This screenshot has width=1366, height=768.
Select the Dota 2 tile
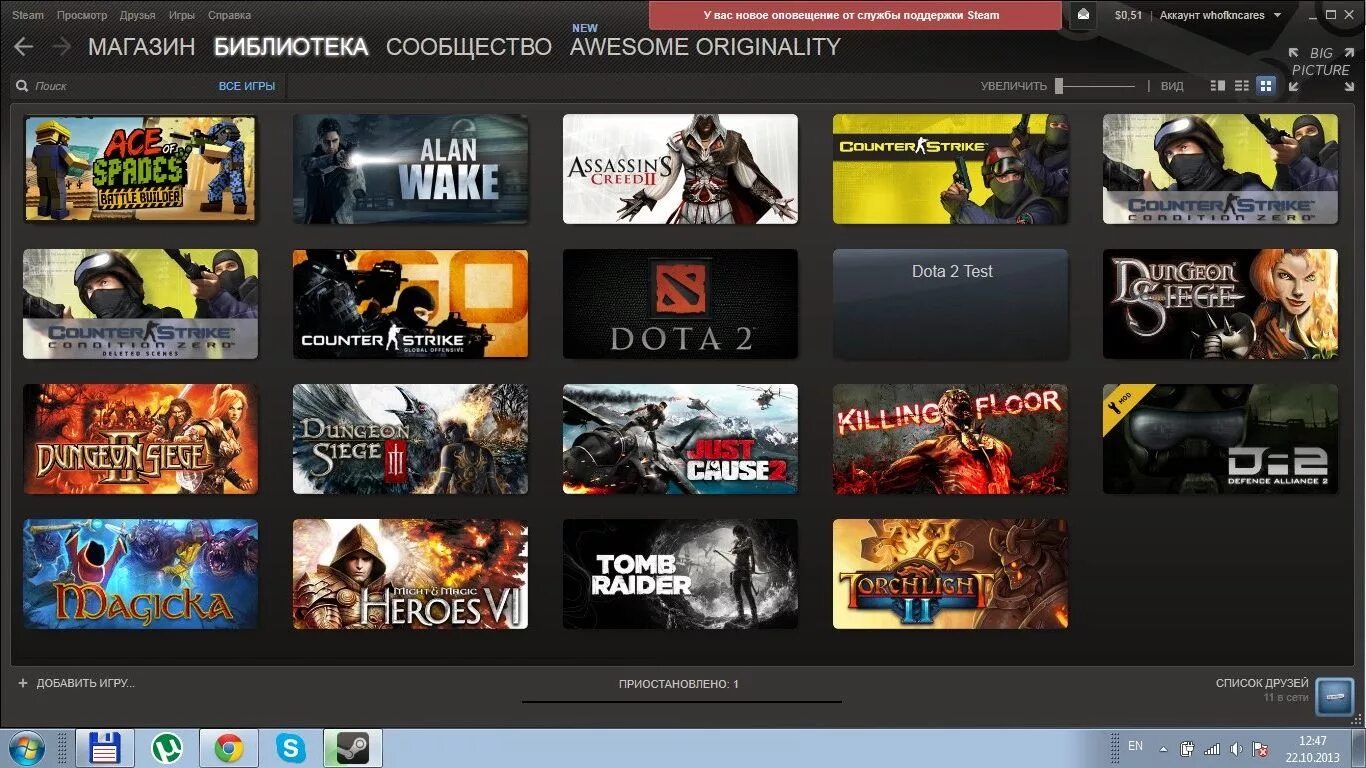pos(680,304)
